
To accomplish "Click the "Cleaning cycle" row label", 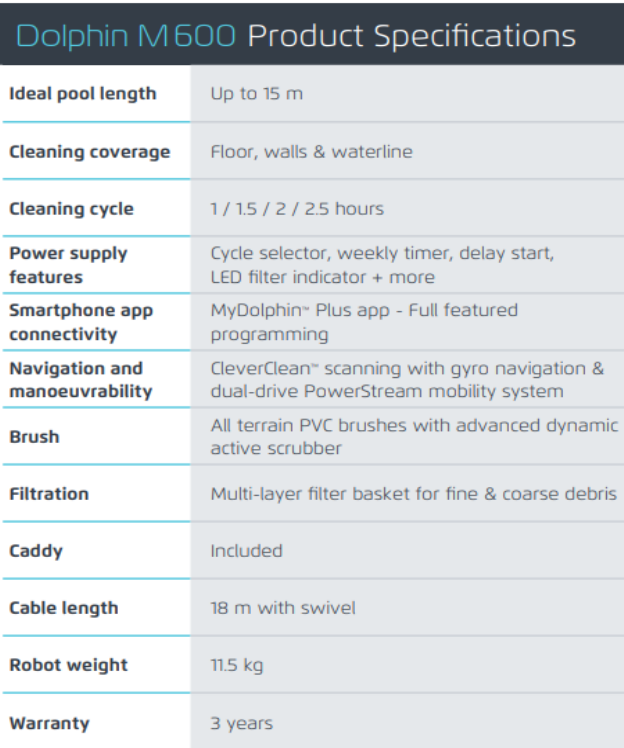I will click(71, 209).
